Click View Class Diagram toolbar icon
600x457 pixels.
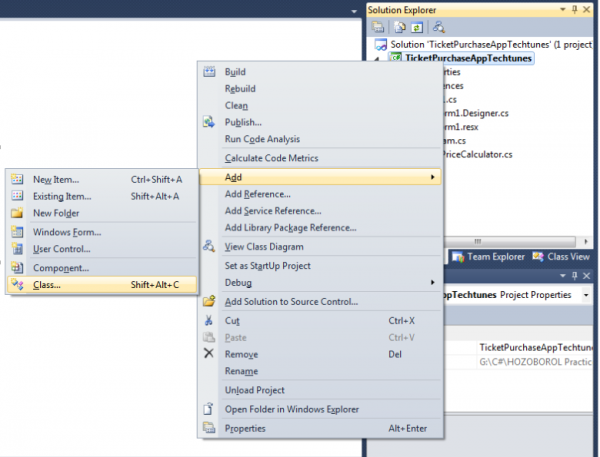coord(439,27)
